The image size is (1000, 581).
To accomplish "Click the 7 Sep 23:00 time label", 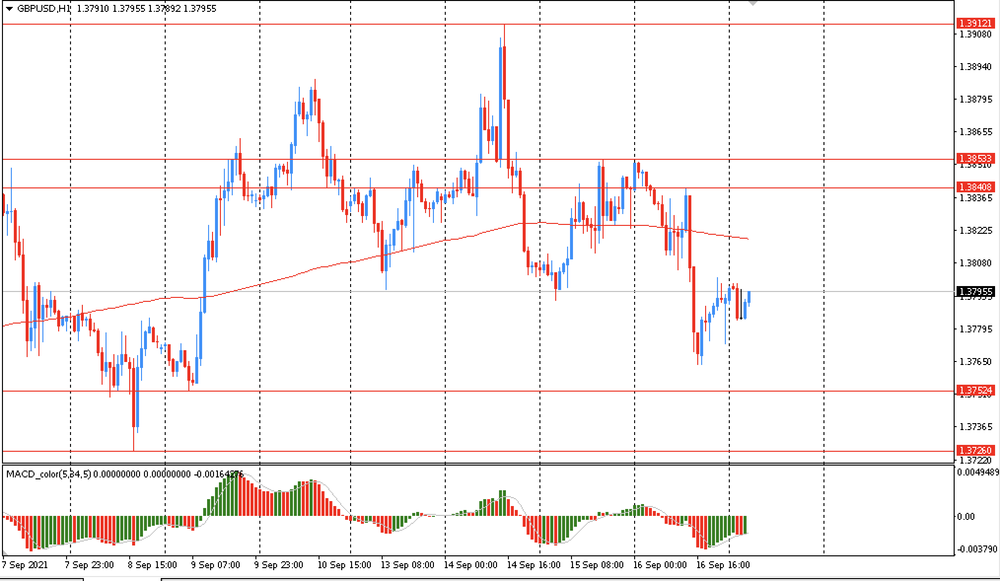I will click(90, 565).
